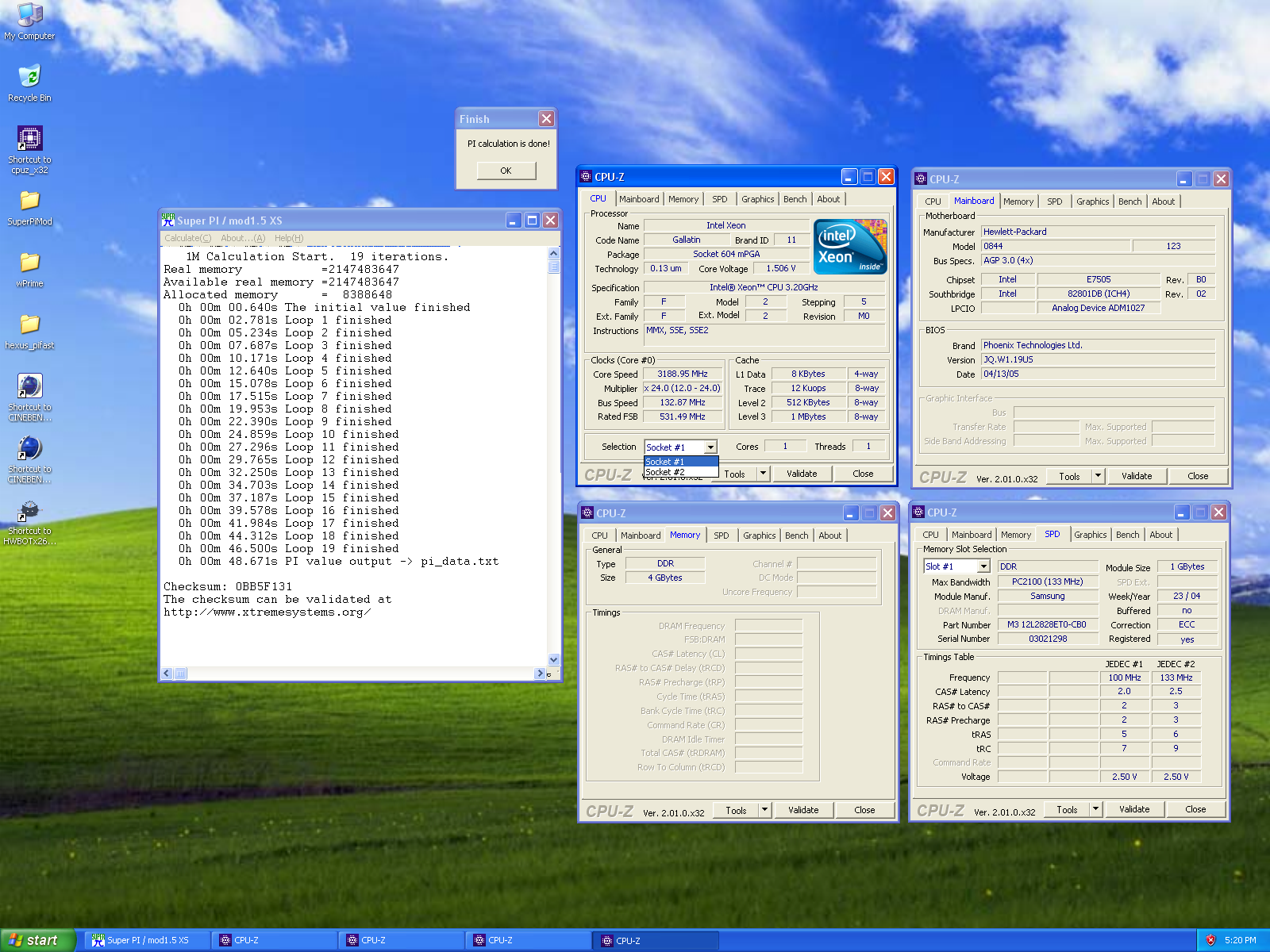Open the Slot #1 memory slot dropdown

[983, 566]
